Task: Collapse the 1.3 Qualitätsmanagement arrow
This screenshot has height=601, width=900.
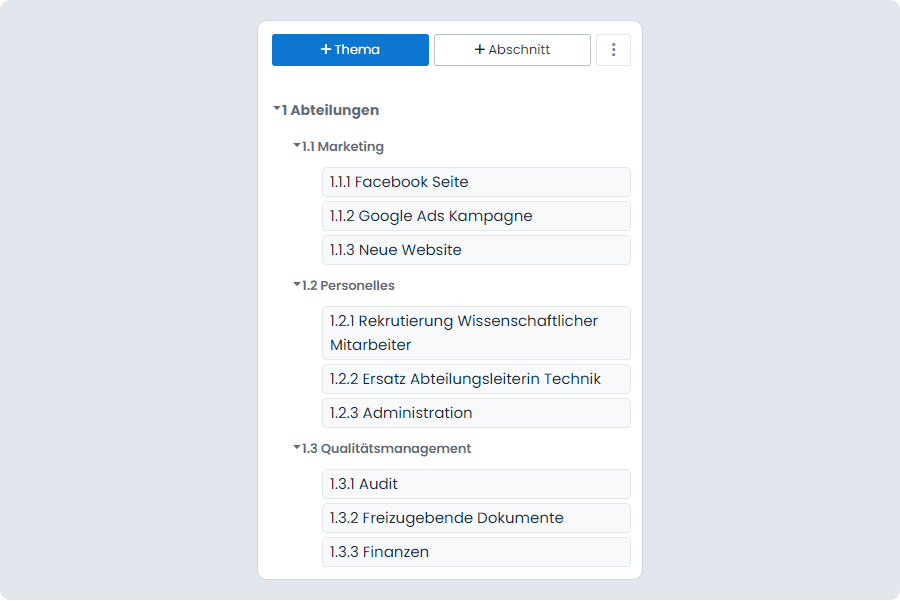Action: point(297,447)
